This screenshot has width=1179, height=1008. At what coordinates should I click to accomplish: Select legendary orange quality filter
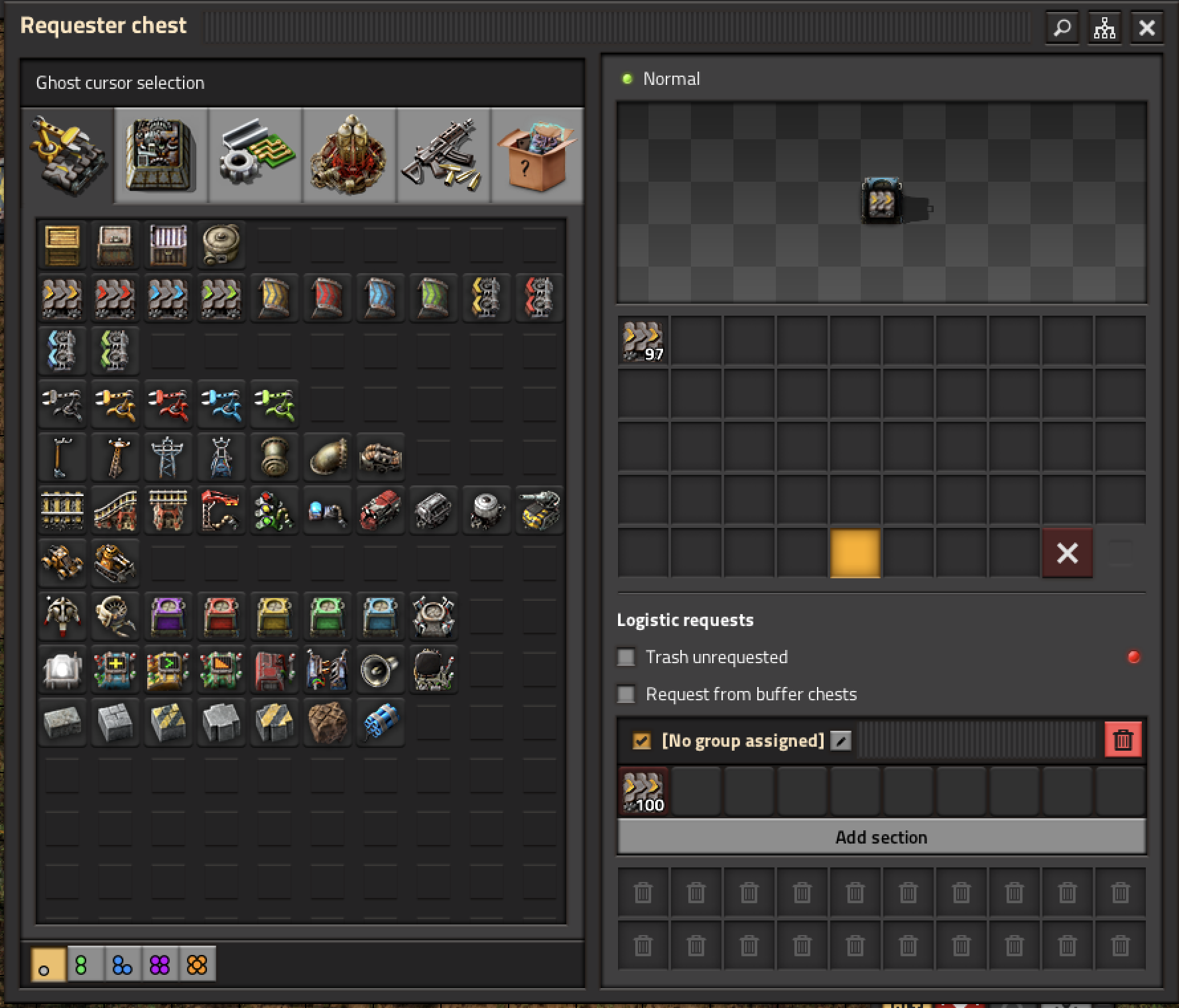tap(197, 964)
